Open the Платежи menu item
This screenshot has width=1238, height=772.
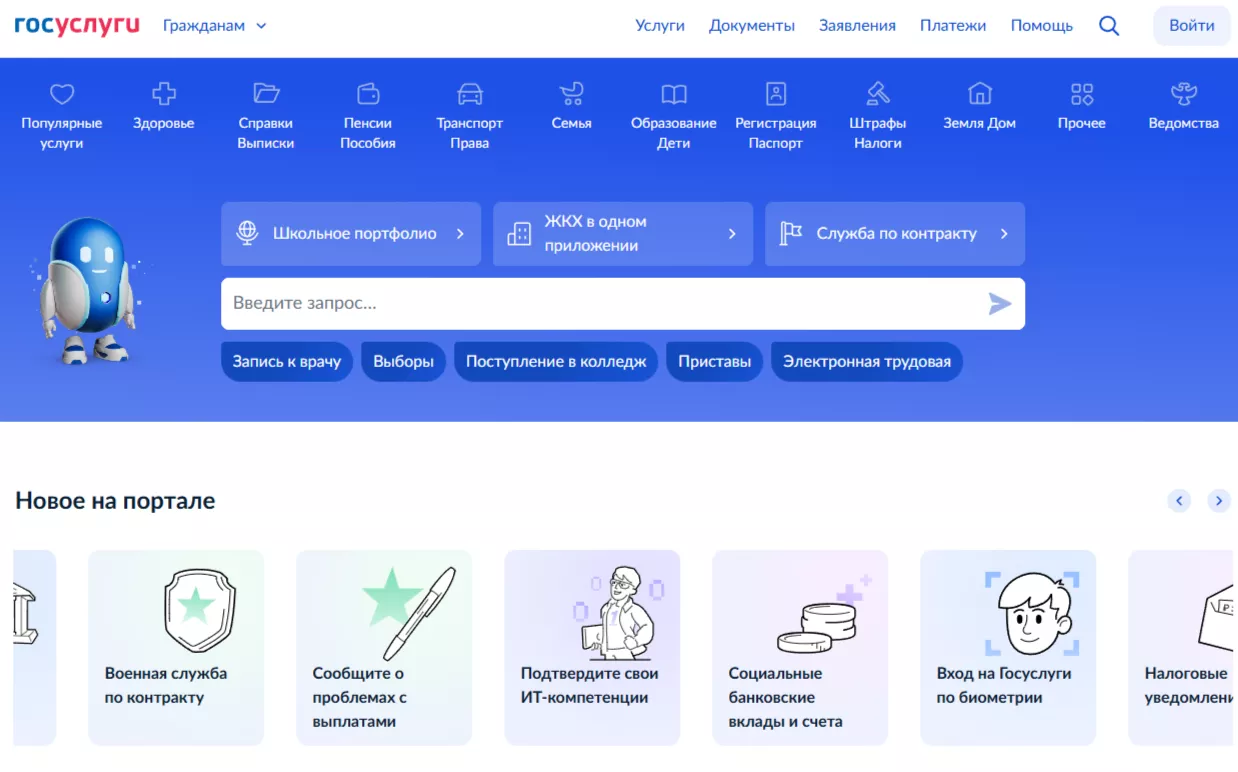pyautogui.click(x=953, y=26)
